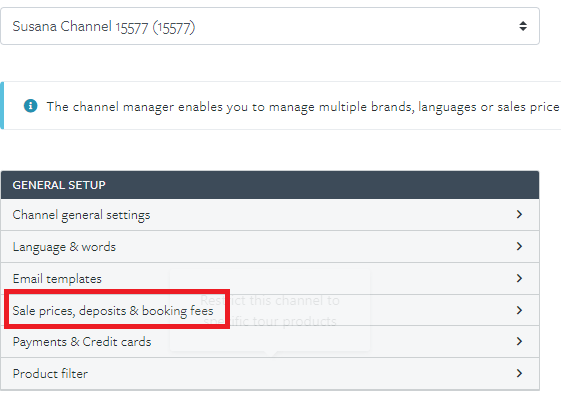Click chevron on Sale prices row
Screen dimensions: 561x397
pos(519,310)
